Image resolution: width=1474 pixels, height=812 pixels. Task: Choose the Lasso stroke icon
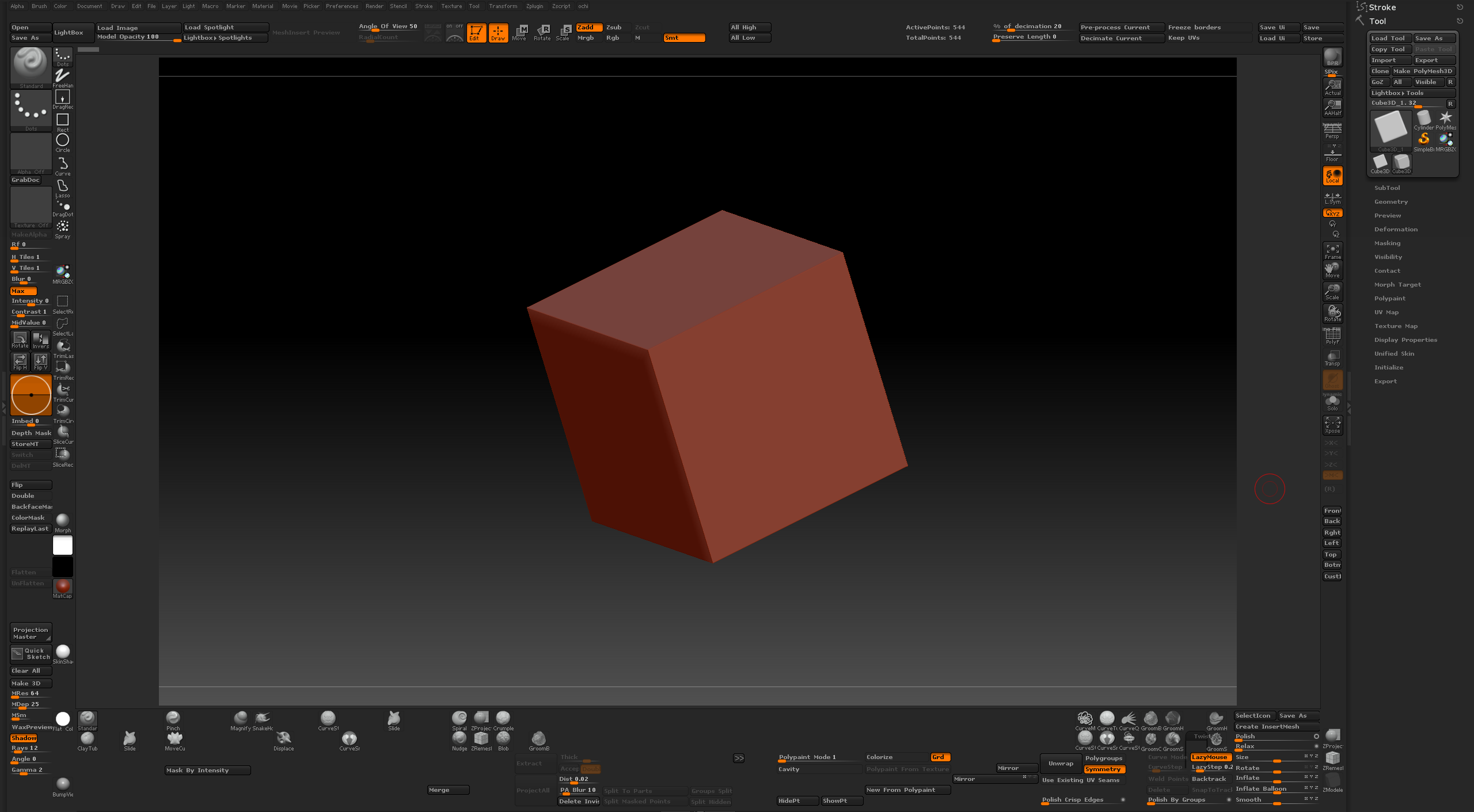(63, 188)
